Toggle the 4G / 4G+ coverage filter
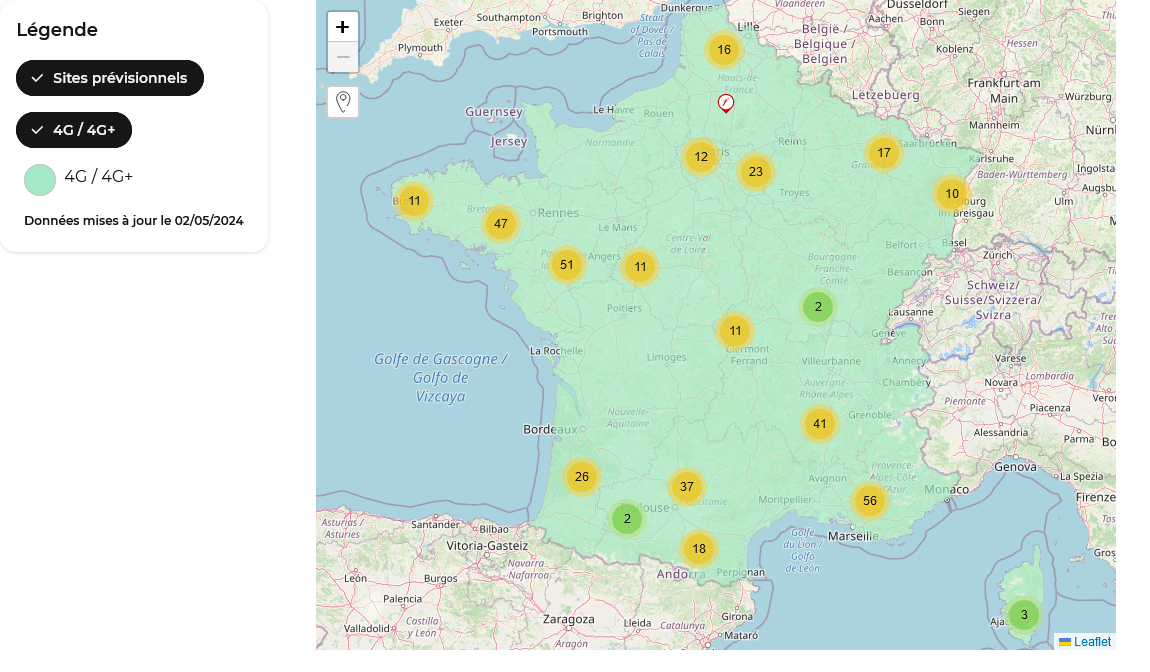This screenshot has width=1150, height=672. (74, 130)
